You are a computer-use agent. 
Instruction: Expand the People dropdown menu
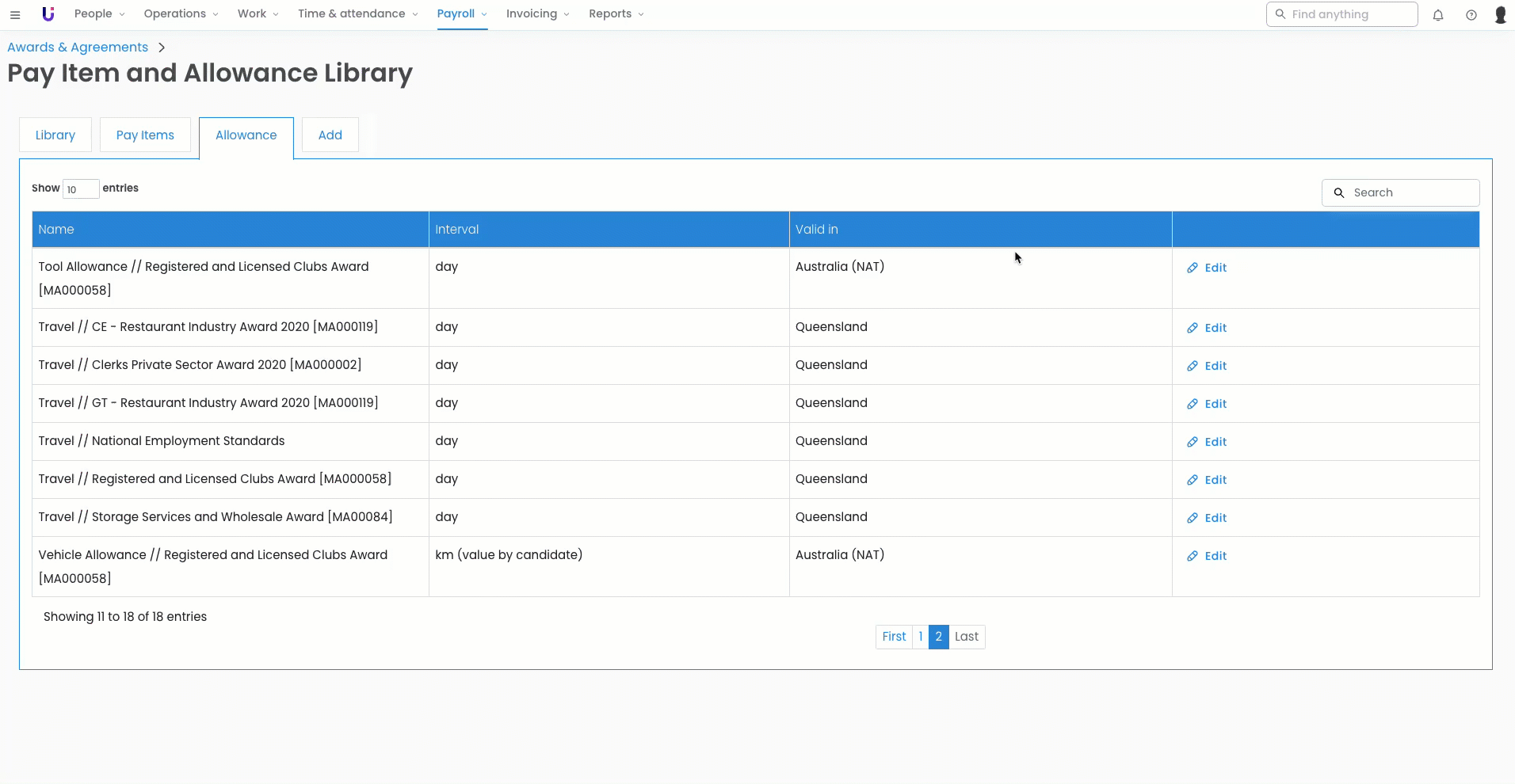coord(99,14)
